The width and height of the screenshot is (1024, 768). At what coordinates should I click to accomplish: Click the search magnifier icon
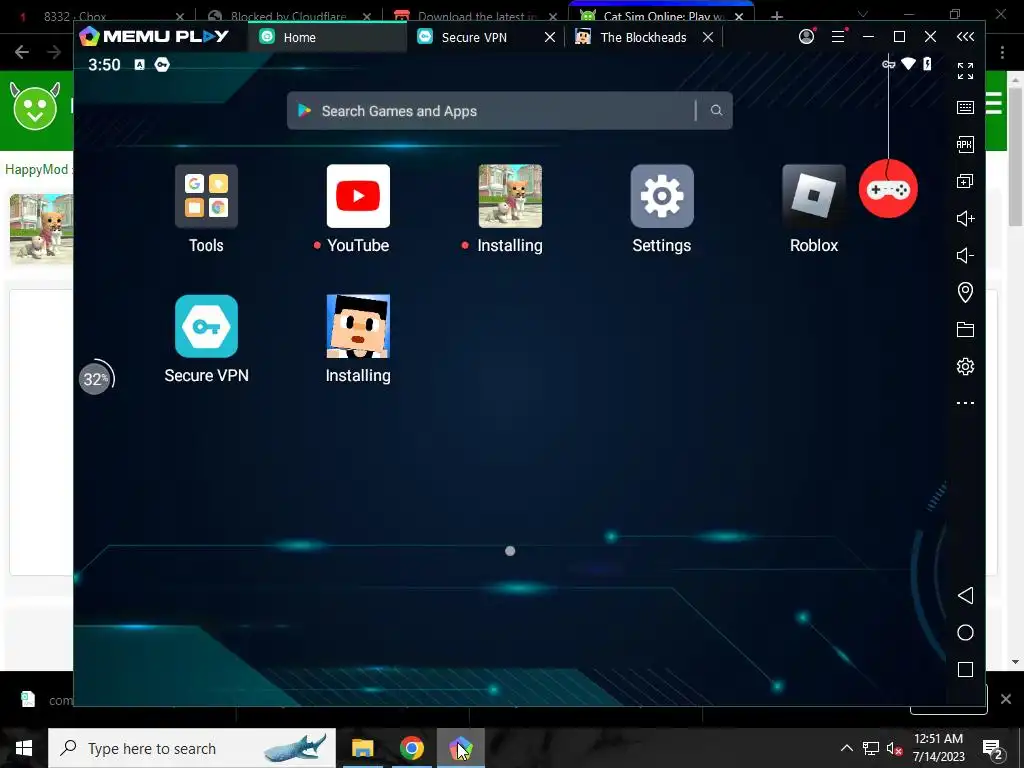click(716, 110)
